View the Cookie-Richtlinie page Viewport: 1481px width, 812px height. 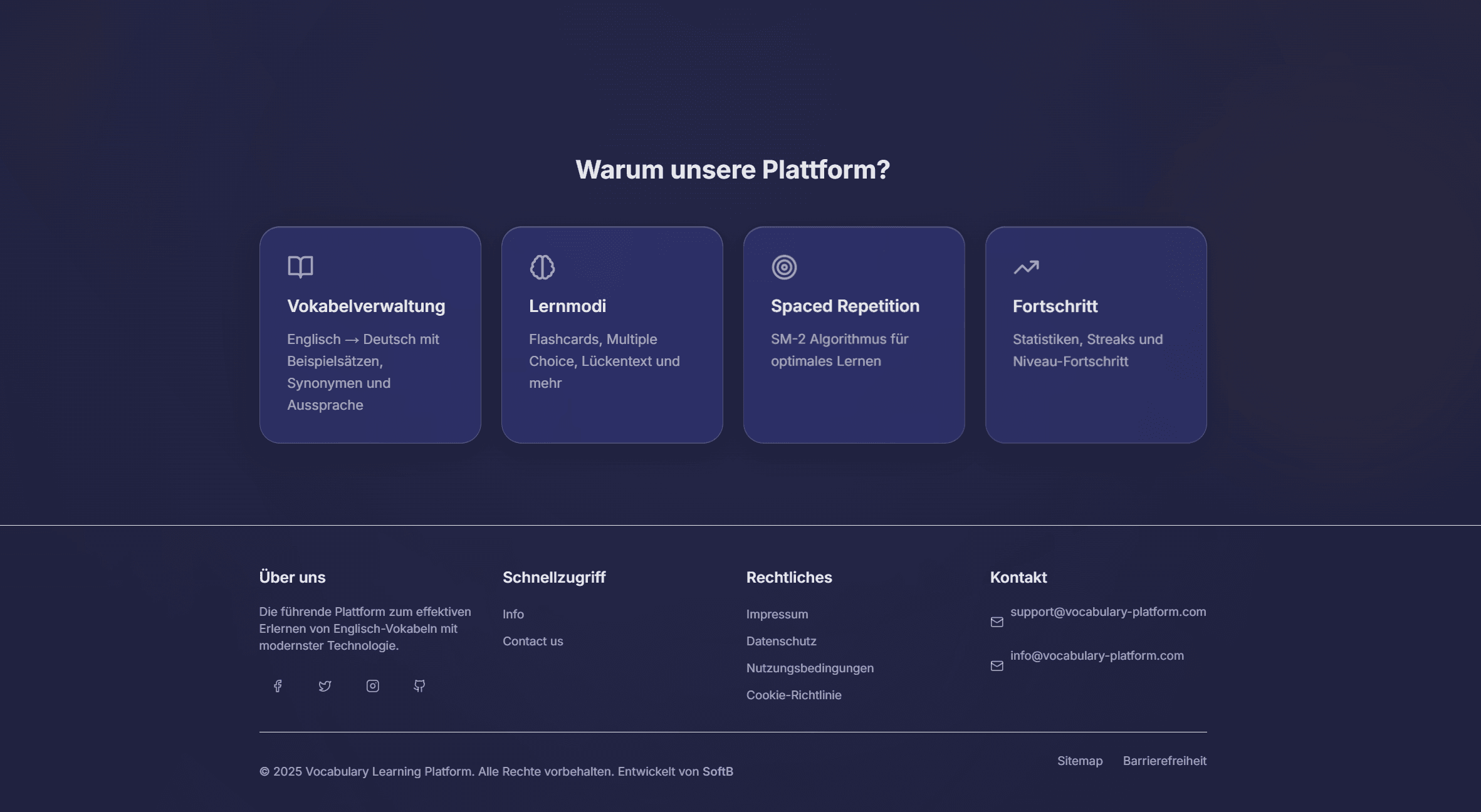[x=793, y=695]
